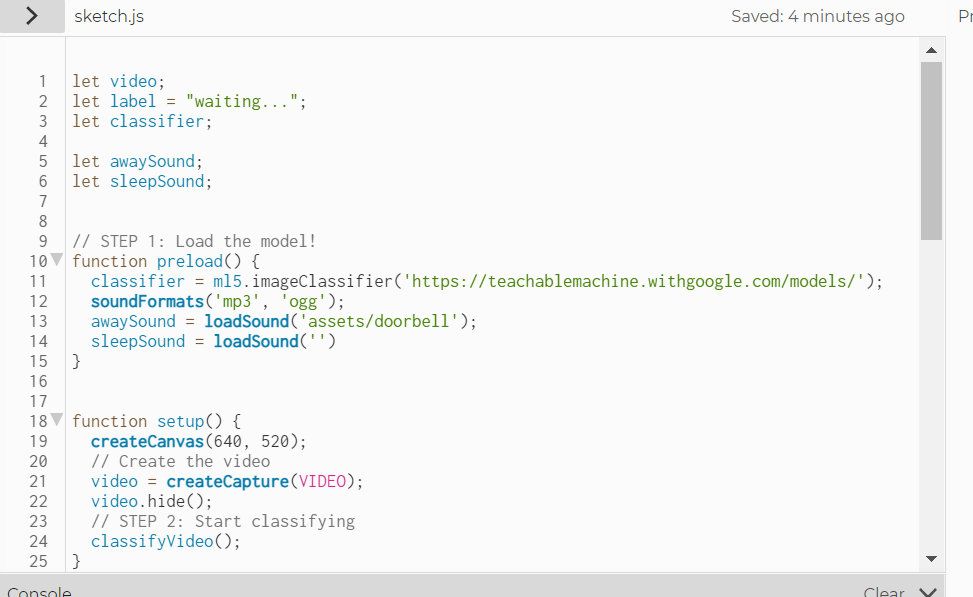This screenshot has height=597, width=973.
Task: Click the "Saved: 4 minutes ago" status
Action: (817, 16)
